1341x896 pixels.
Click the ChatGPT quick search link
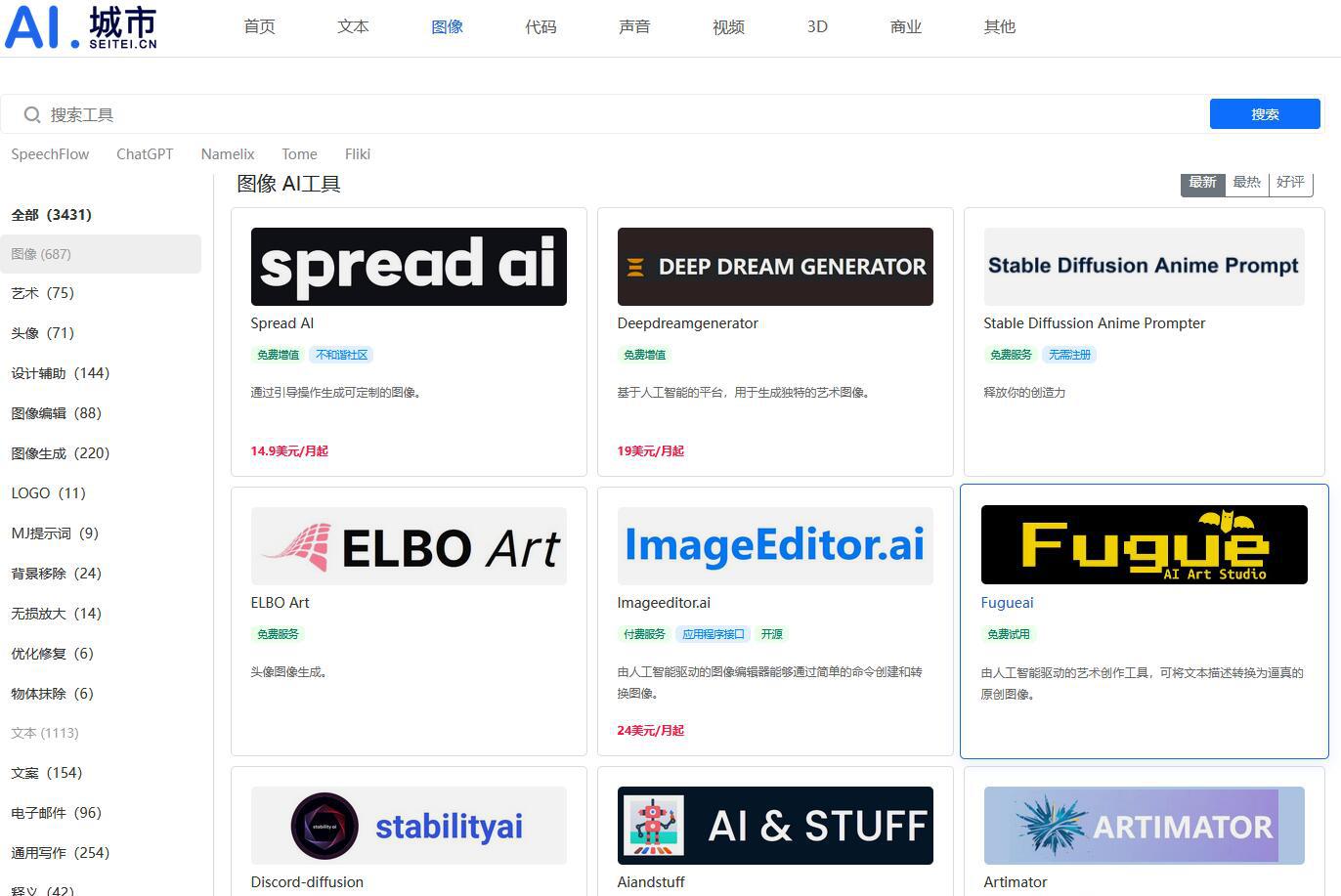click(145, 154)
